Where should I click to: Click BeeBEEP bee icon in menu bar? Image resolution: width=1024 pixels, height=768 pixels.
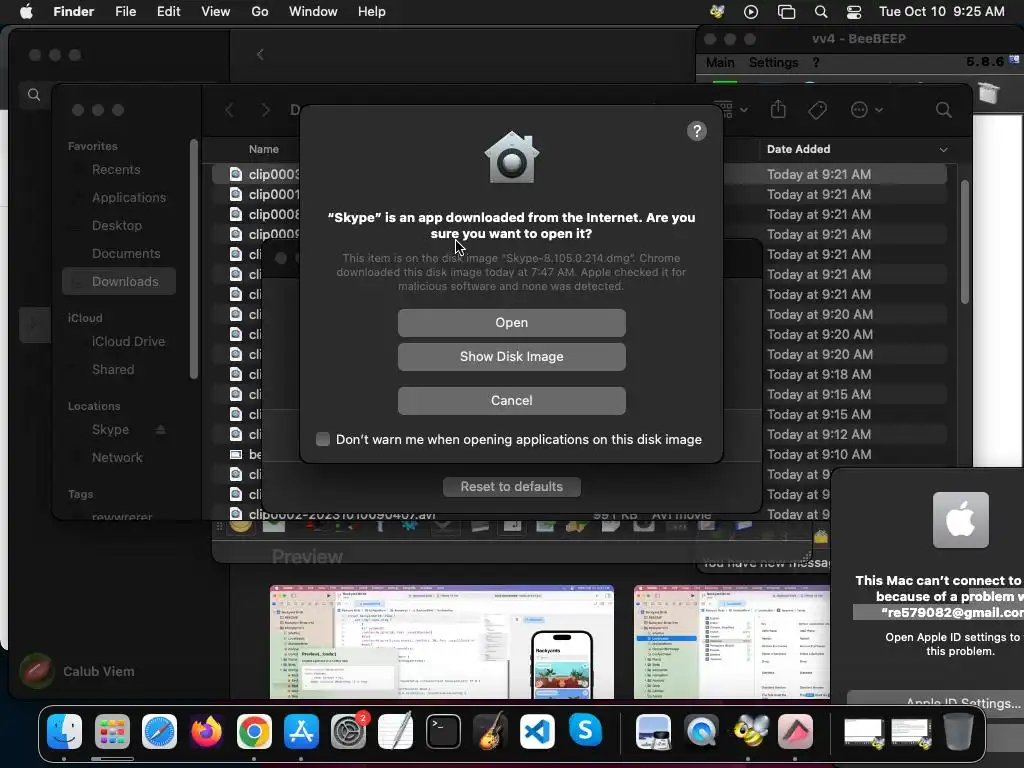pyautogui.click(x=717, y=12)
